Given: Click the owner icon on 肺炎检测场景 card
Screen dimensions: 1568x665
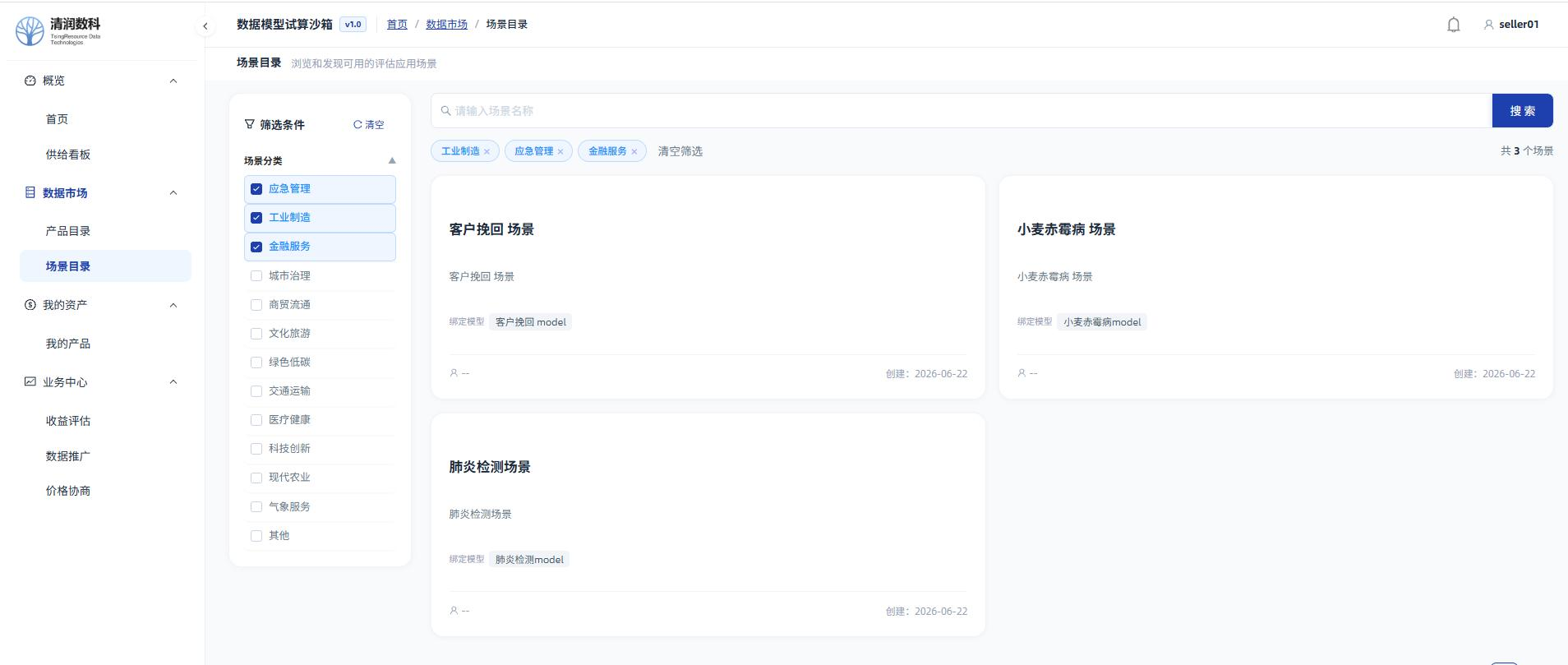Looking at the screenshot, I should (454, 611).
